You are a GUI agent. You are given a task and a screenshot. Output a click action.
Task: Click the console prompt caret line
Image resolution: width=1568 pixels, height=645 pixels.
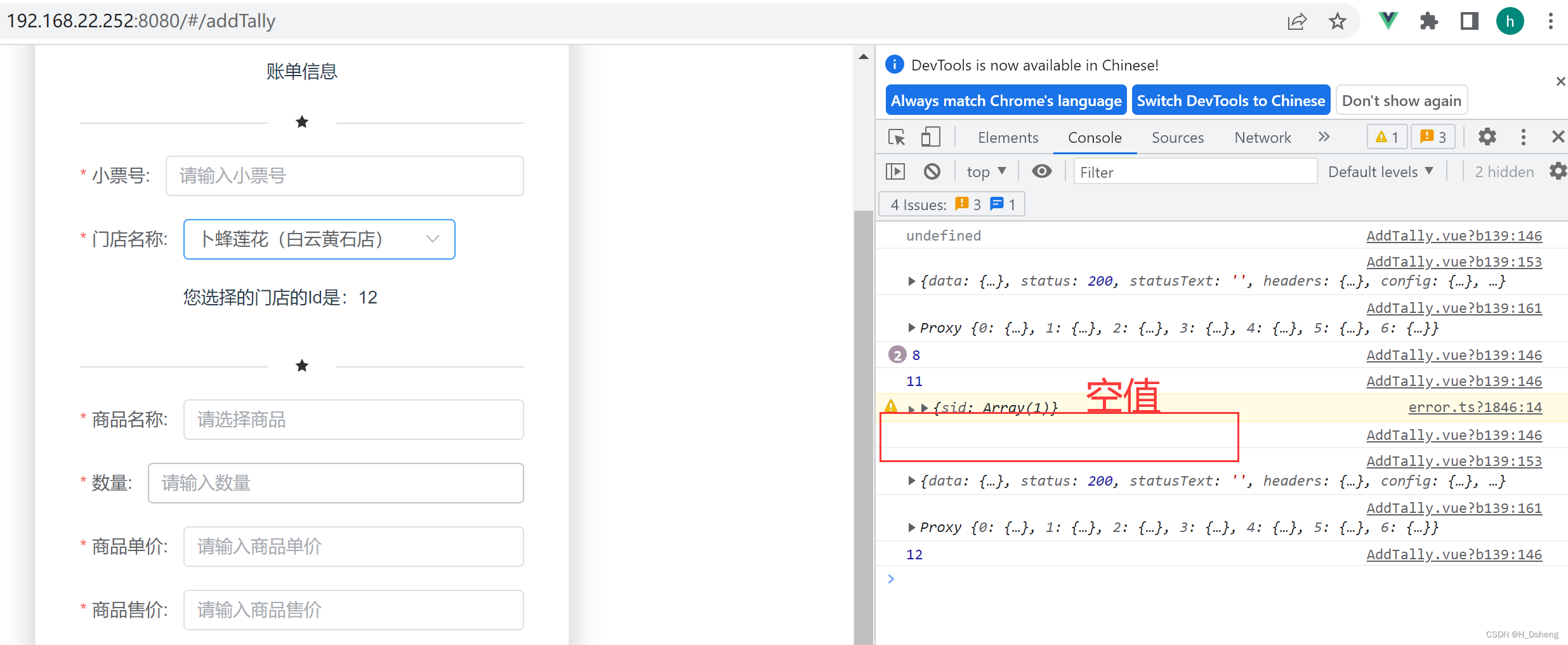click(1222, 579)
